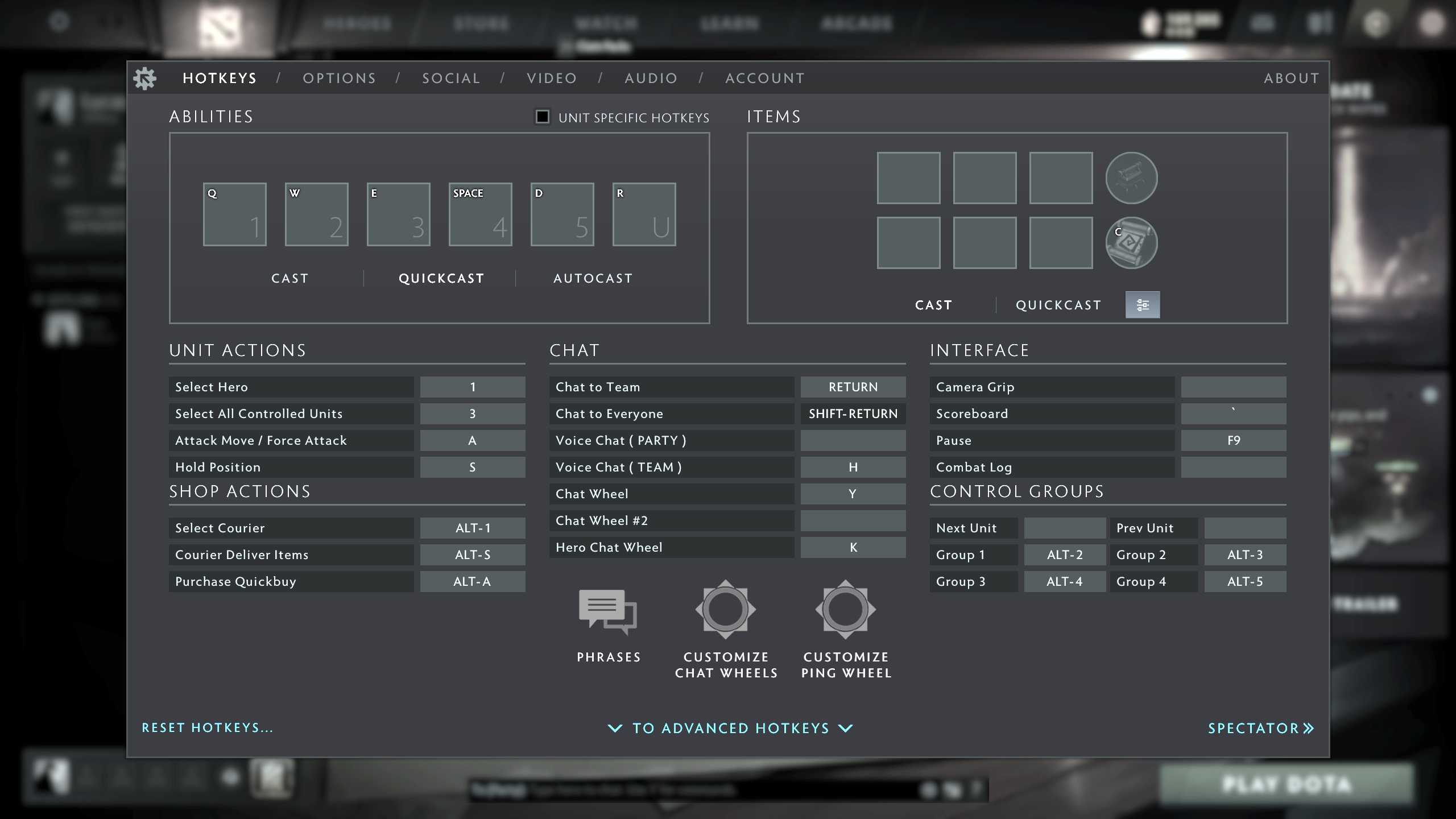Viewport: 1456px width, 819px height.
Task: Switch to the Audio tab
Action: point(651,78)
